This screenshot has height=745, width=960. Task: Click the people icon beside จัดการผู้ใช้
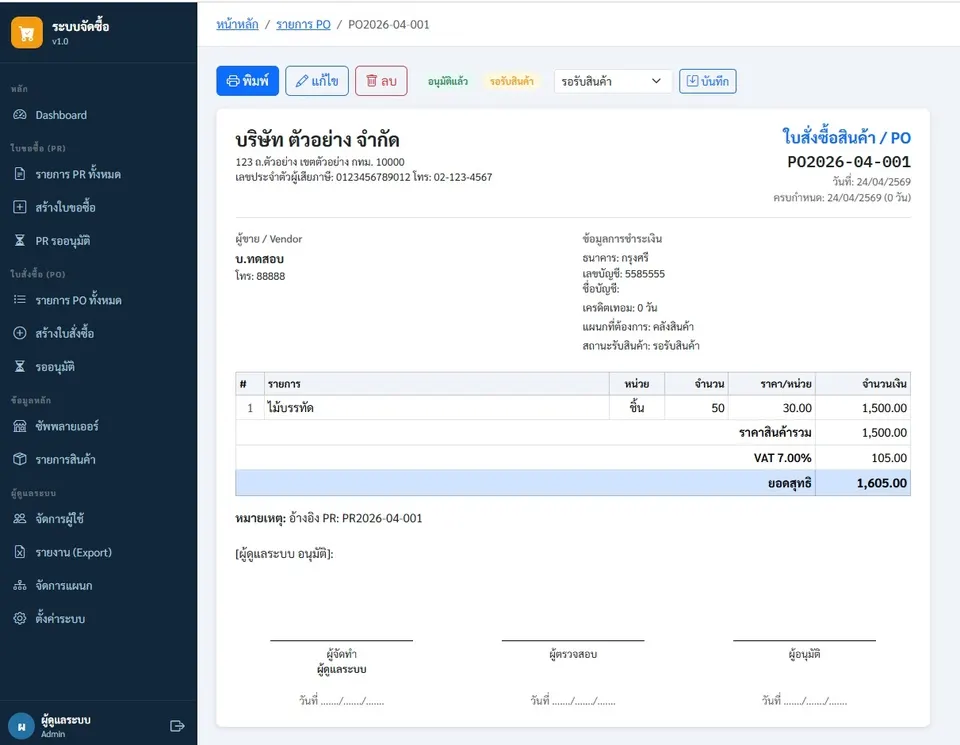tap(20, 519)
